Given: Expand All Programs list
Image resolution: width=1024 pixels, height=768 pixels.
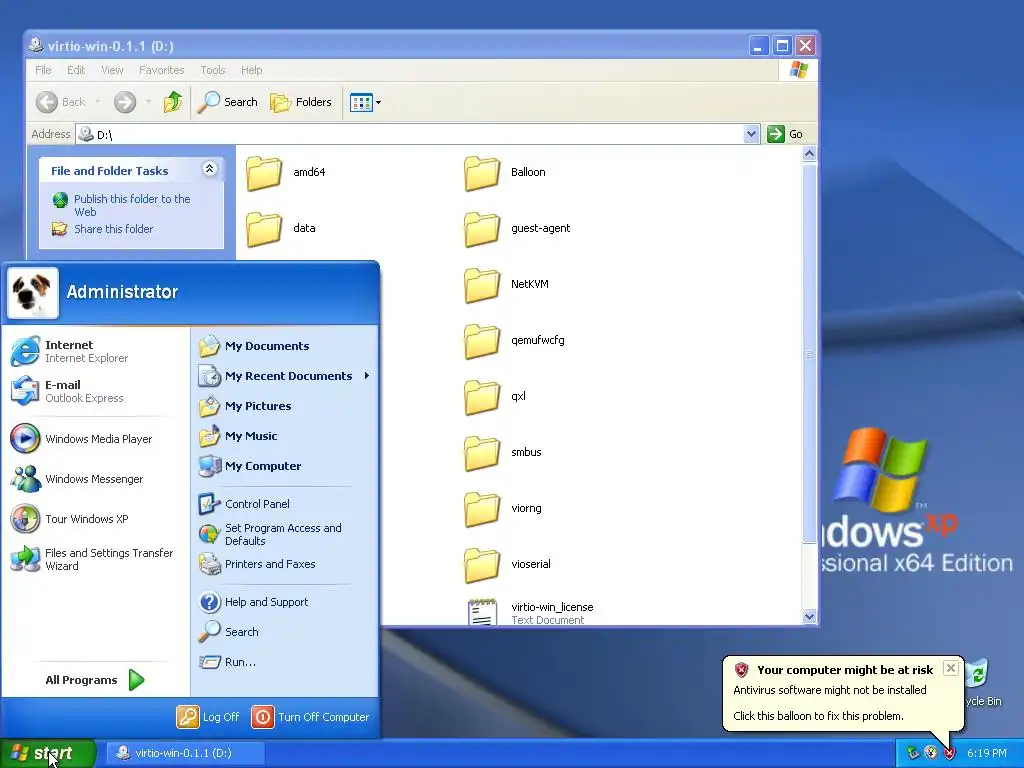Looking at the screenshot, I should coord(95,680).
